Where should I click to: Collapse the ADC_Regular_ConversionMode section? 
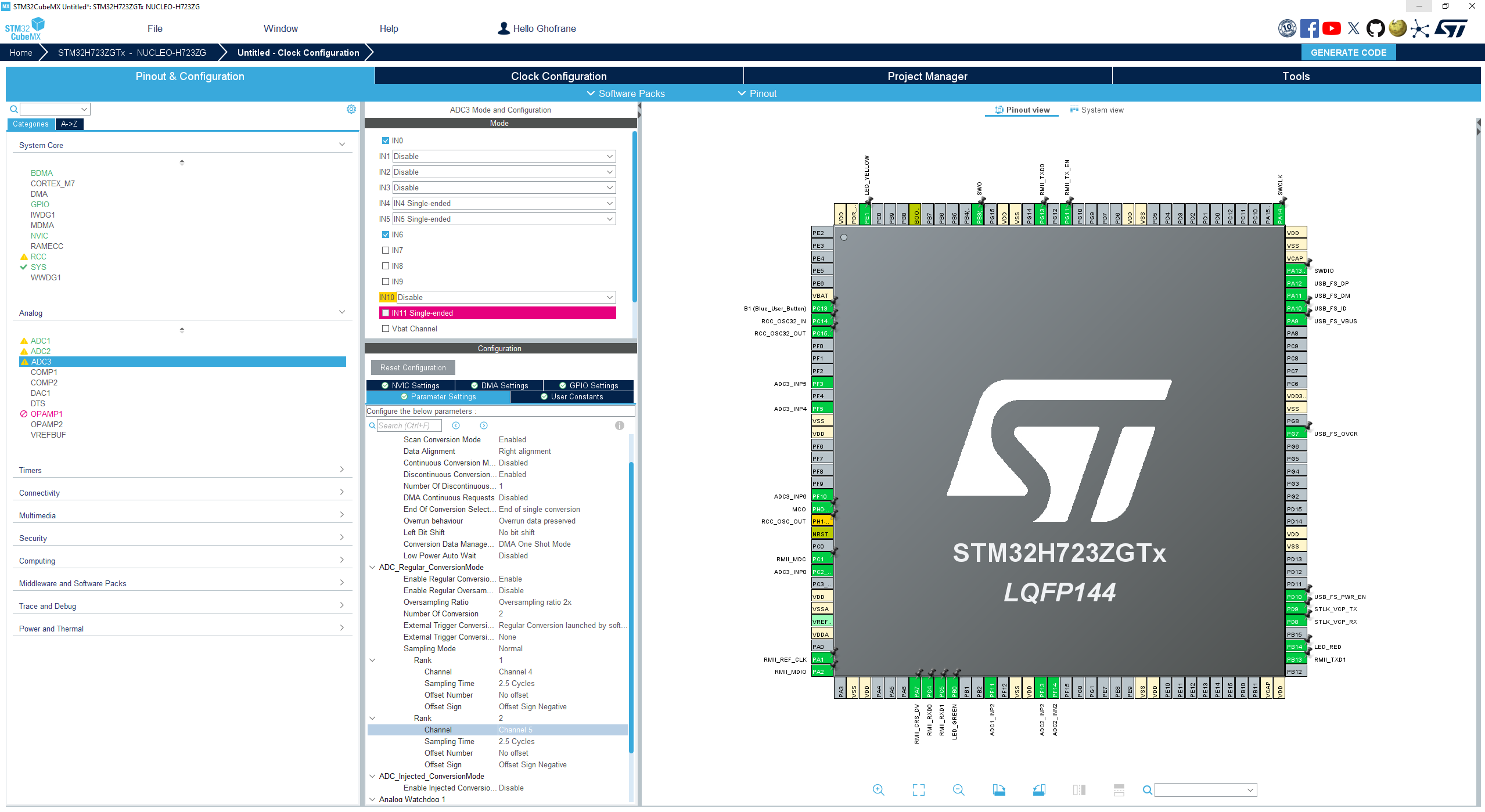[x=372, y=567]
